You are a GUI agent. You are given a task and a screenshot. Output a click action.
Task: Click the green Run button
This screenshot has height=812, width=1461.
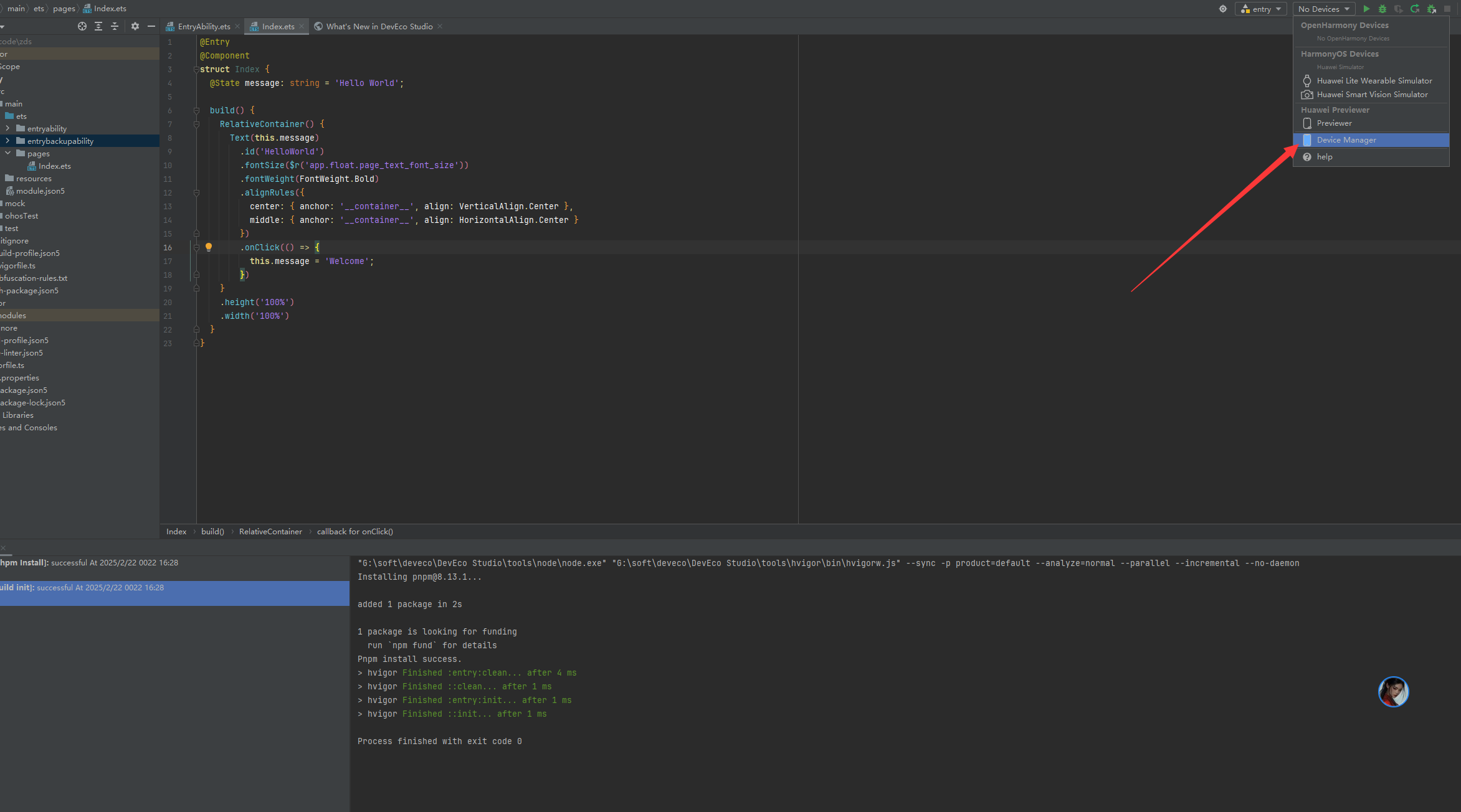(x=1366, y=9)
